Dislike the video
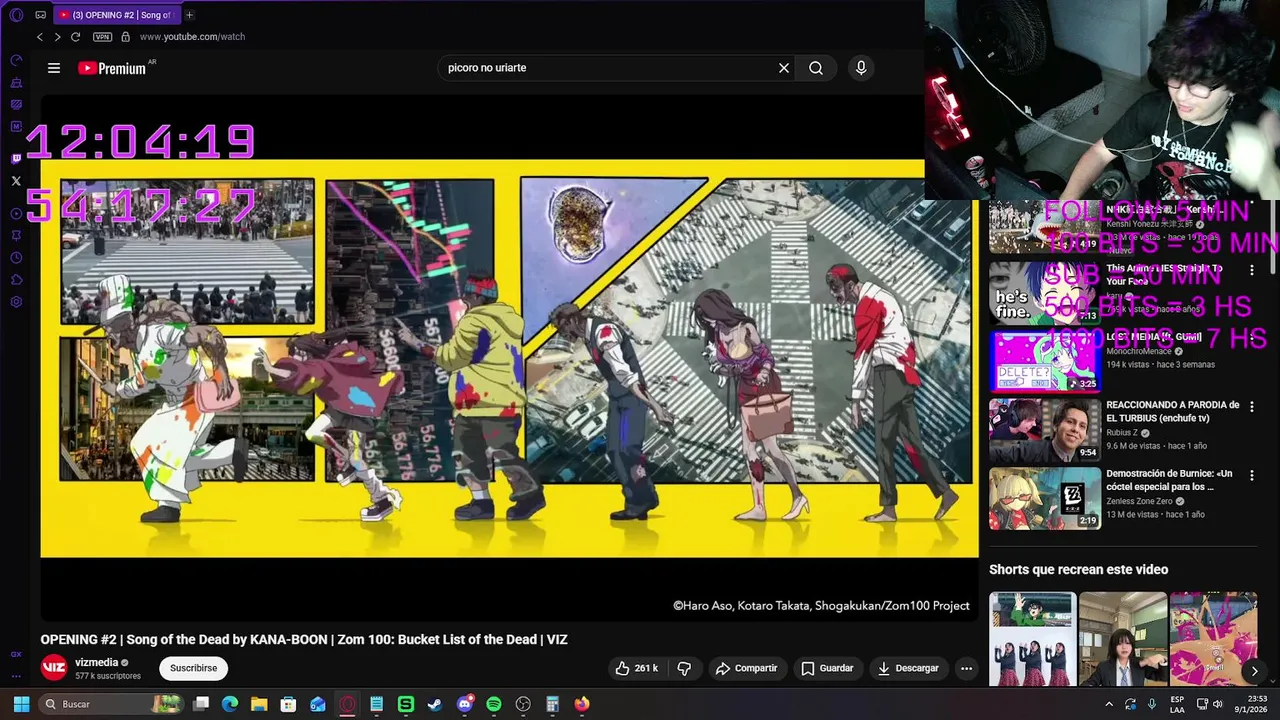The image size is (1280, 720). (x=684, y=668)
